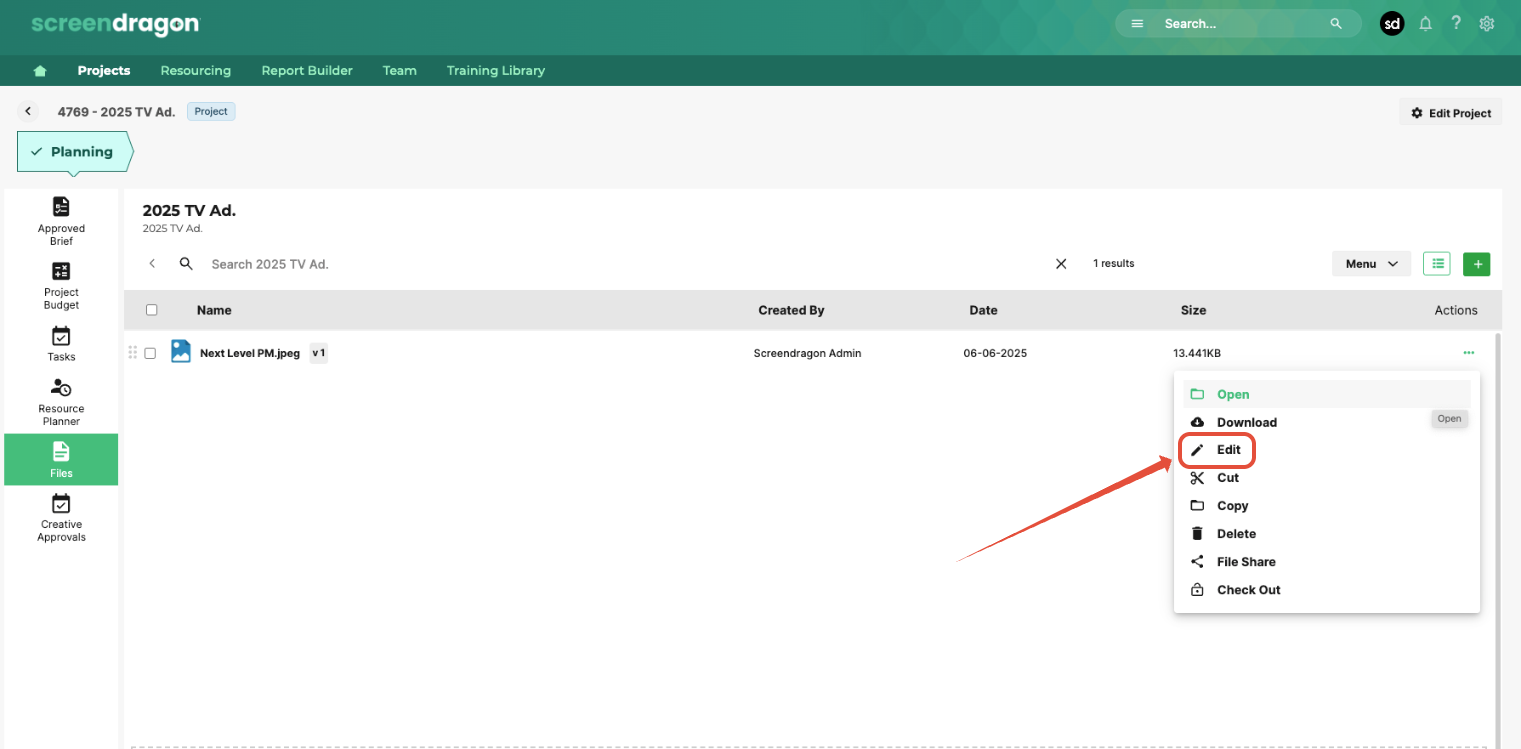
Task: Switch to the Team tab
Action: coord(400,71)
